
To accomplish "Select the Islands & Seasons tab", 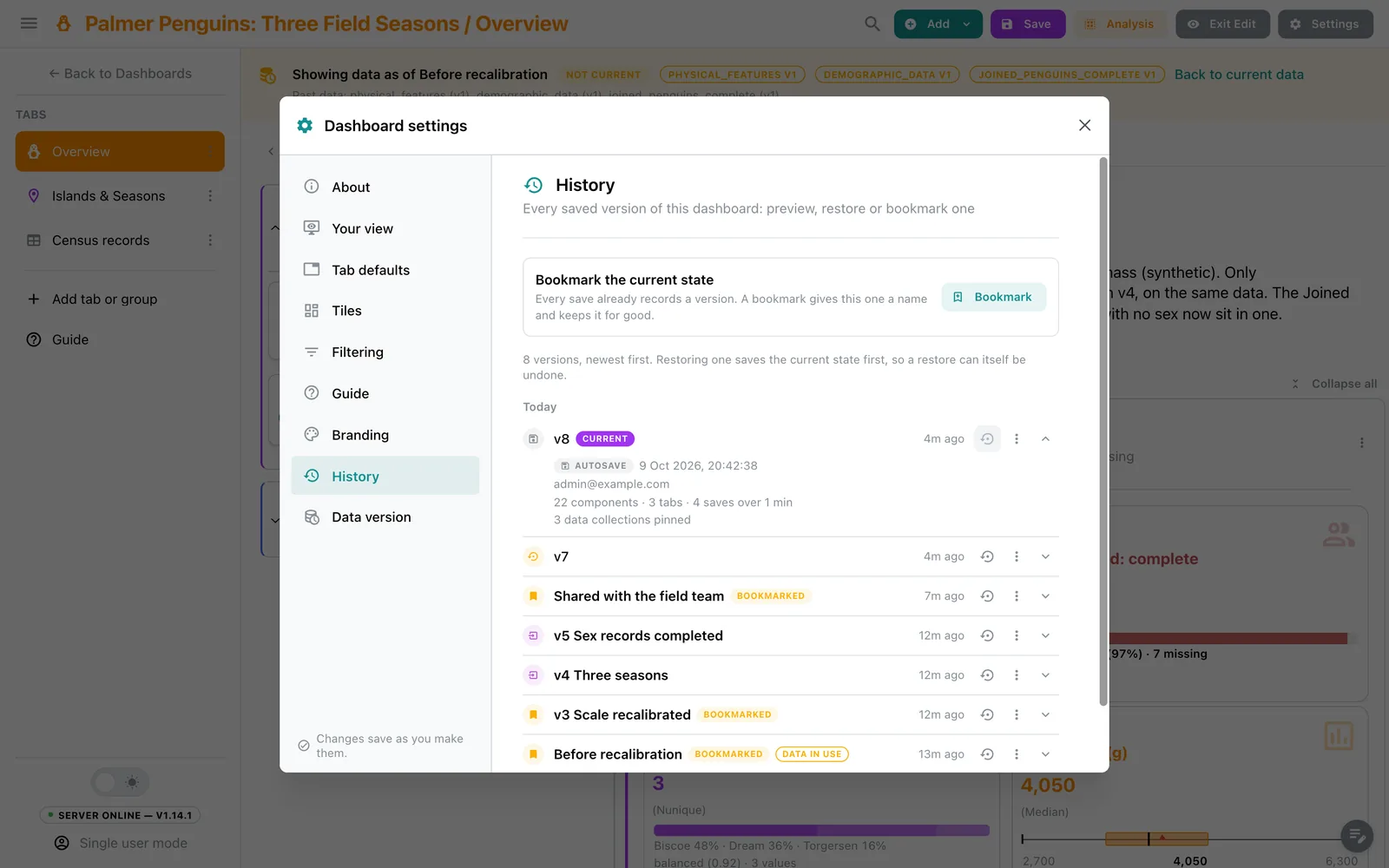I will (120, 196).
